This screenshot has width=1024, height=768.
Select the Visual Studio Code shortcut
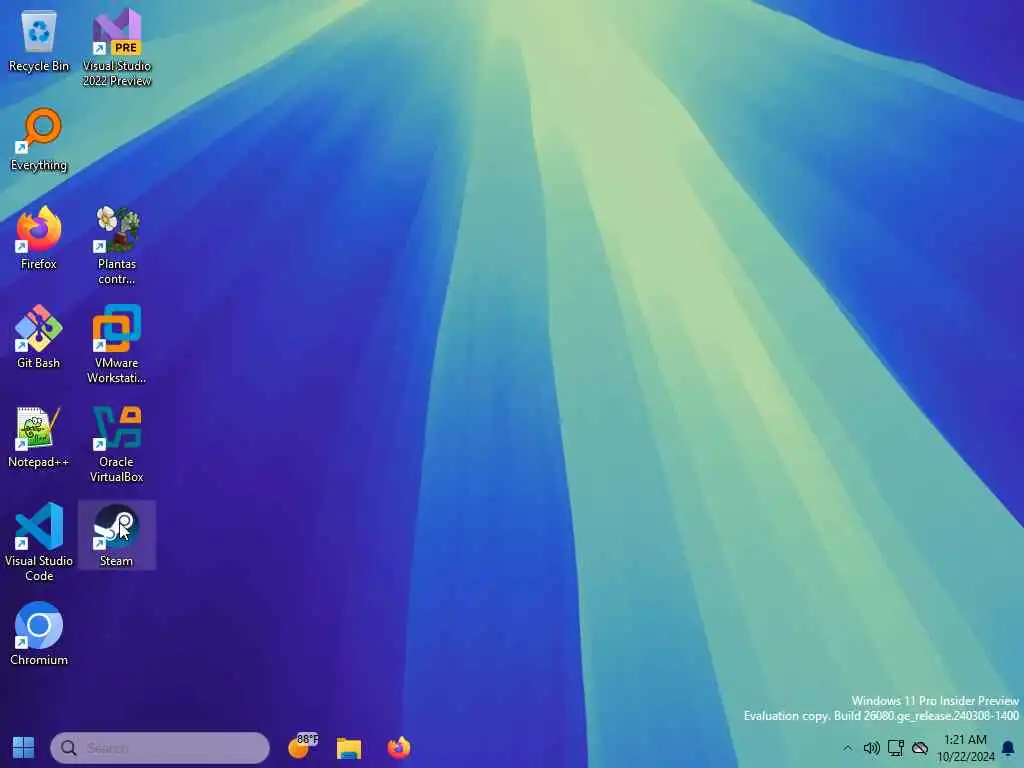point(39,542)
